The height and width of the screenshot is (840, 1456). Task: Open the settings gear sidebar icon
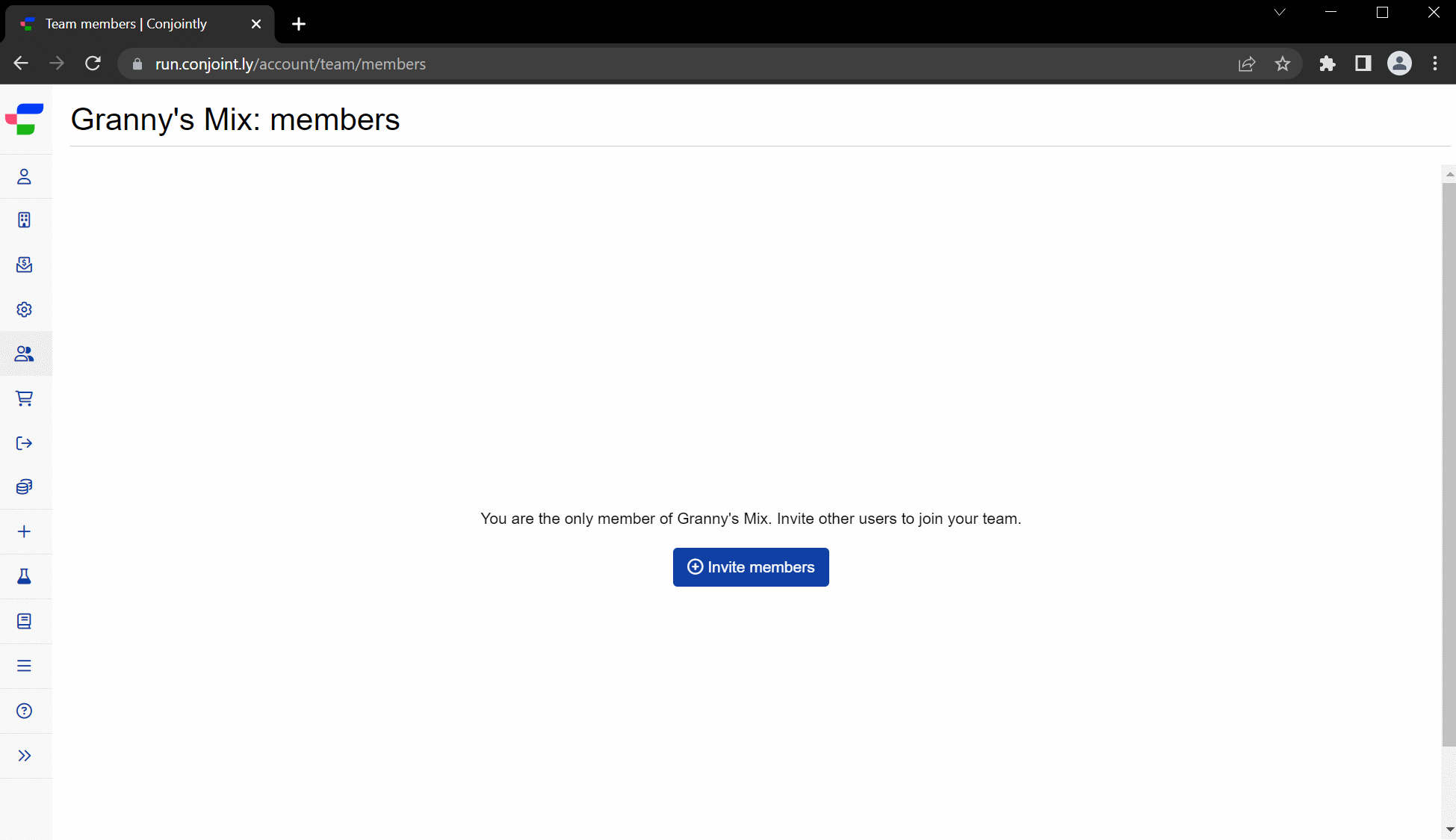[x=24, y=309]
